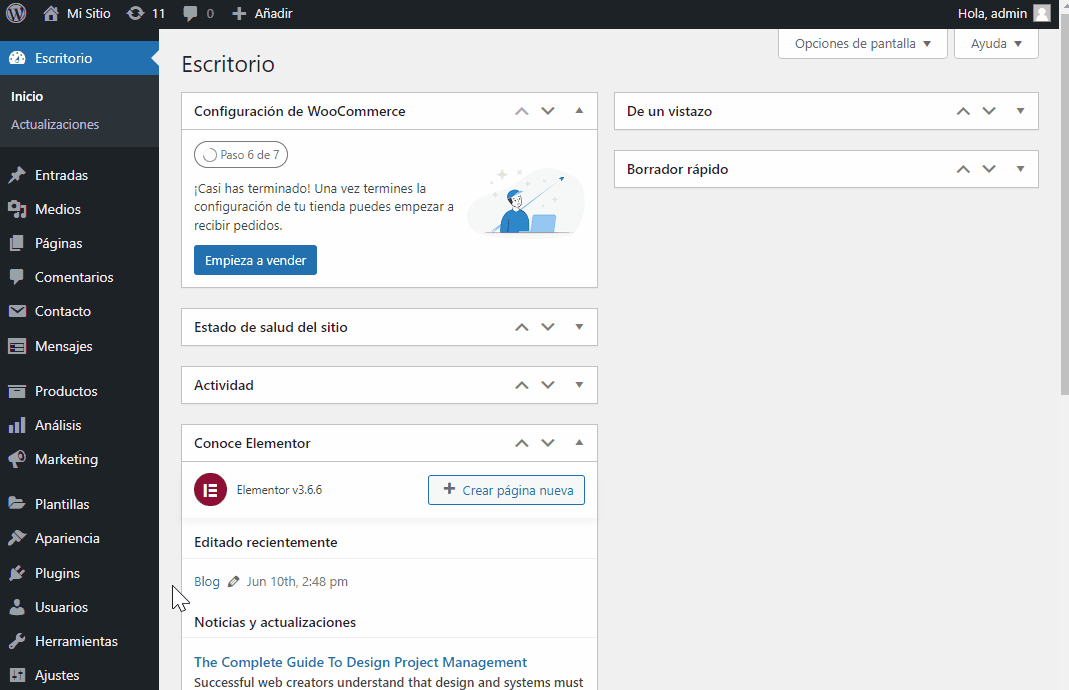Open Actualizaciones submenu item

pos(55,124)
